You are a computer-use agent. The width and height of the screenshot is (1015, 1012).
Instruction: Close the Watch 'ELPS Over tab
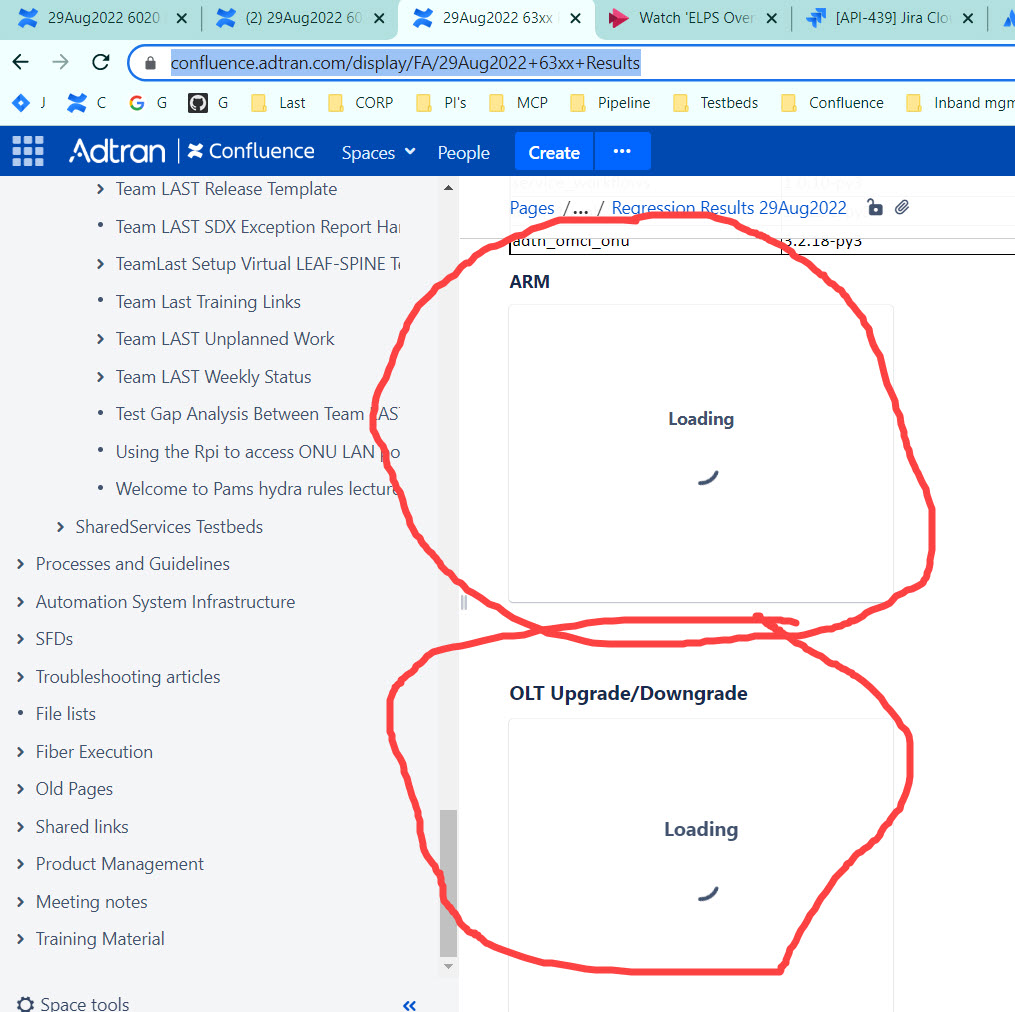point(772,18)
